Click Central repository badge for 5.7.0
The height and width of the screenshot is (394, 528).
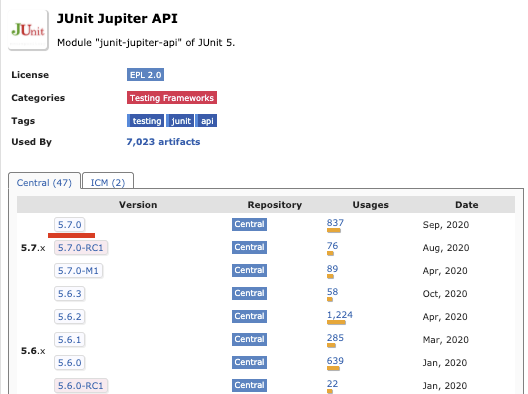click(x=249, y=224)
